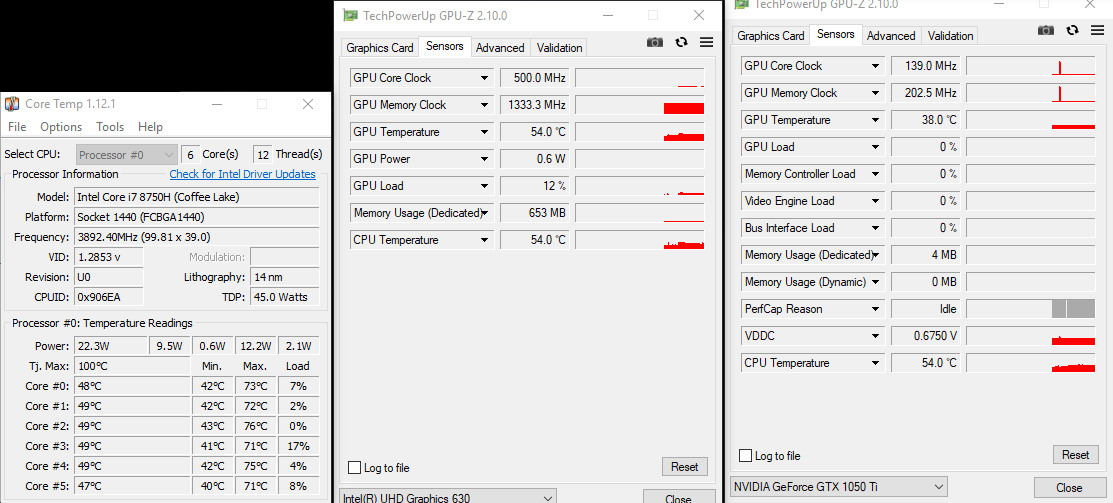Open Check for Intel Driver Updates link
This screenshot has width=1113, height=503.
point(243,174)
